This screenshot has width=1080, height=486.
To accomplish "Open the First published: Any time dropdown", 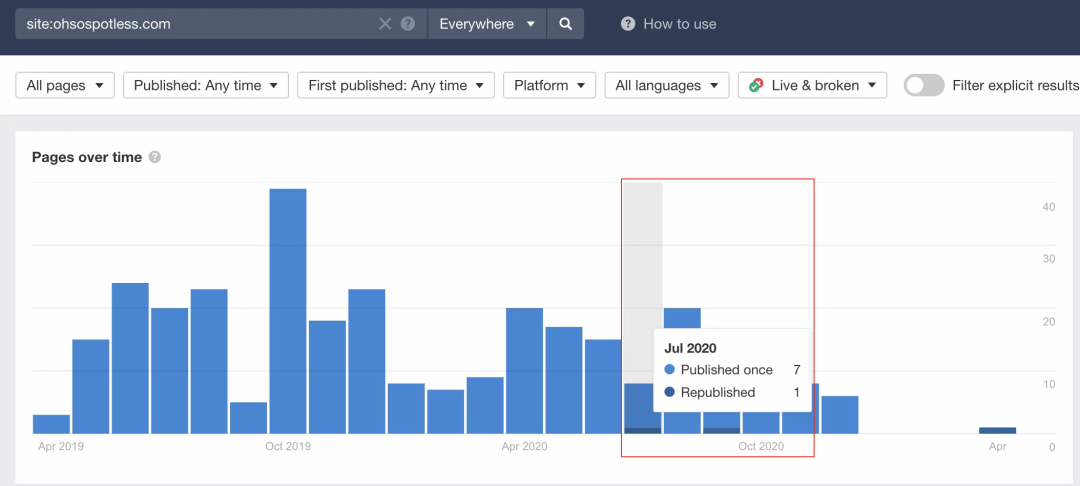I will [x=396, y=85].
